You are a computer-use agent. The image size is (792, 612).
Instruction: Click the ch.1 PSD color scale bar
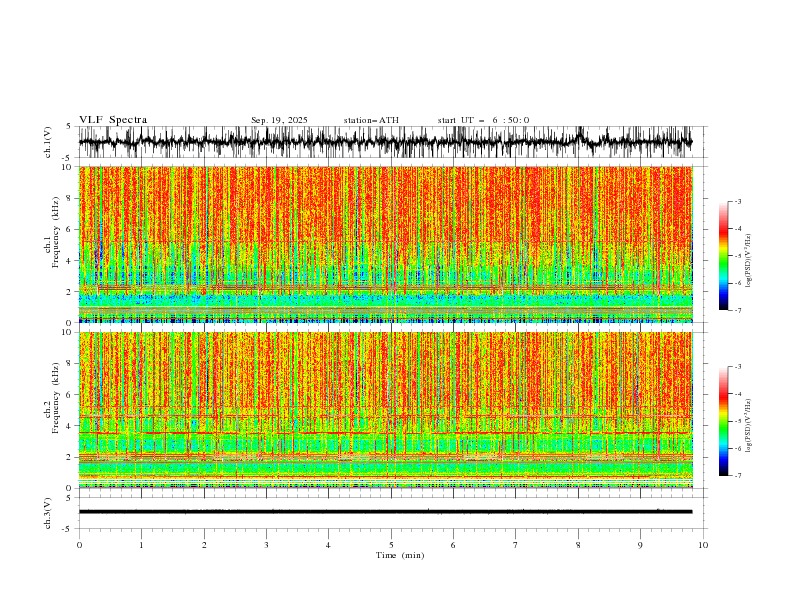tap(723, 256)
